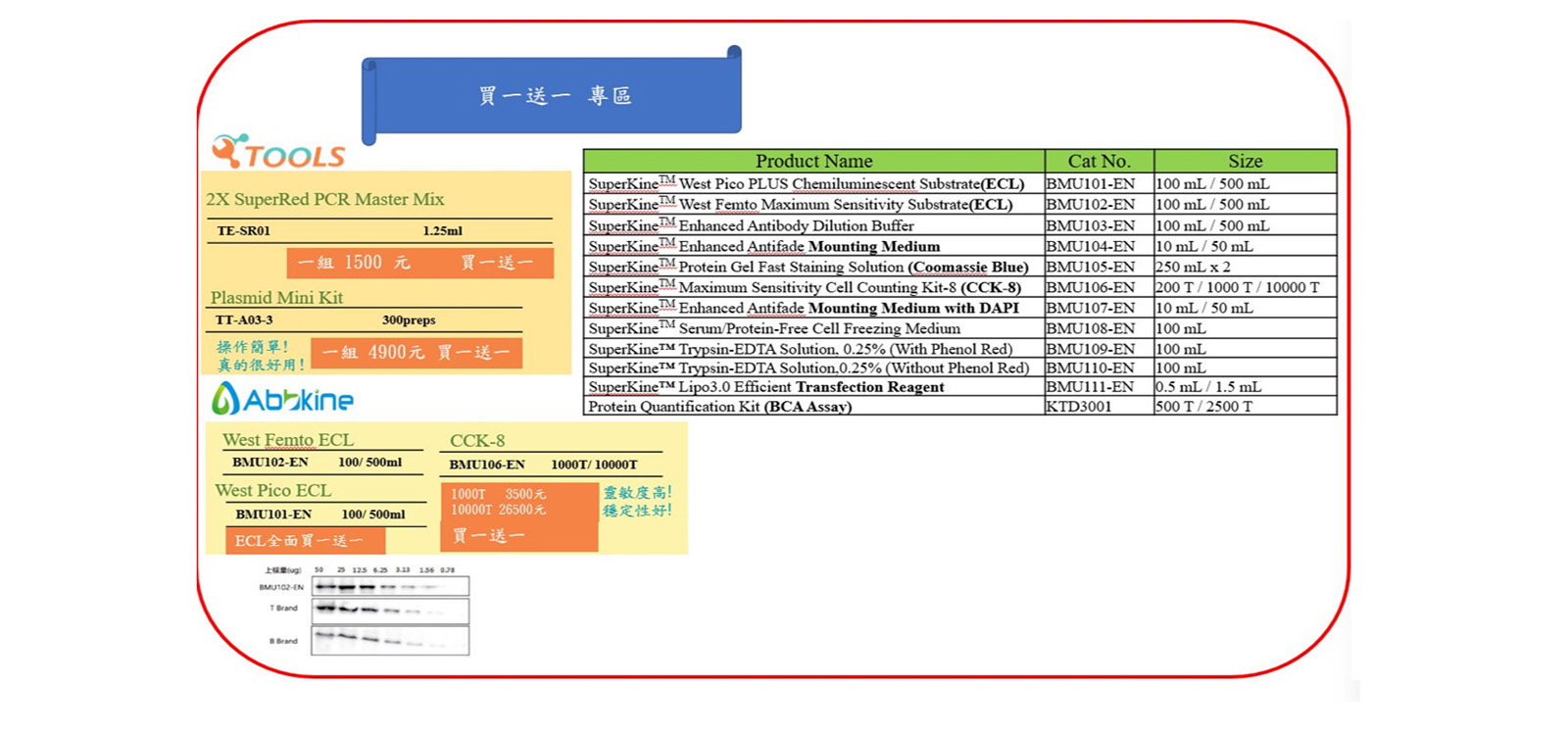Select BMU101-EN under West Pico ECL heading
Image resolution: width=1568 pixels, height=735 pixels.
coord(273,514)
